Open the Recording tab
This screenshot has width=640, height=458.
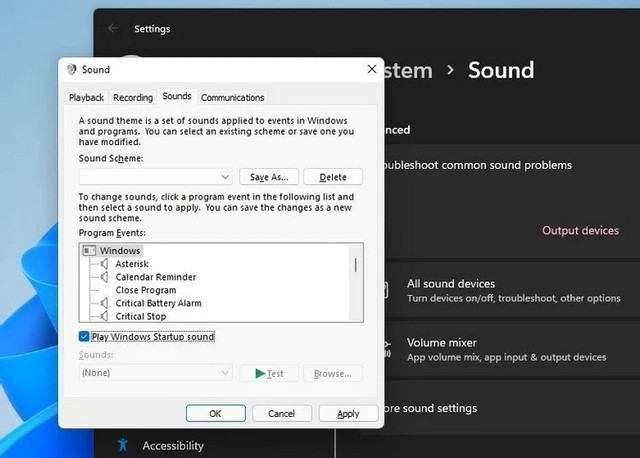tap(133, 98)
